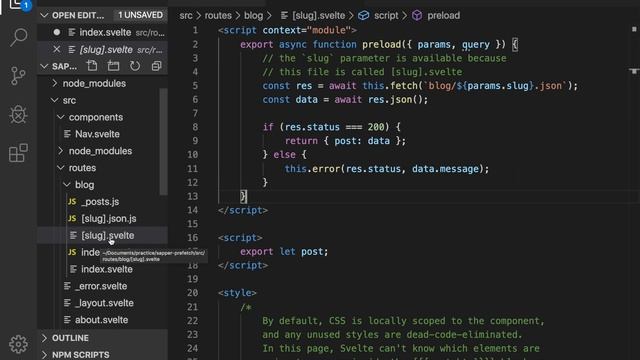Open _layout.svelte file
The image size is (640, 360).
(x=104, y=303)
